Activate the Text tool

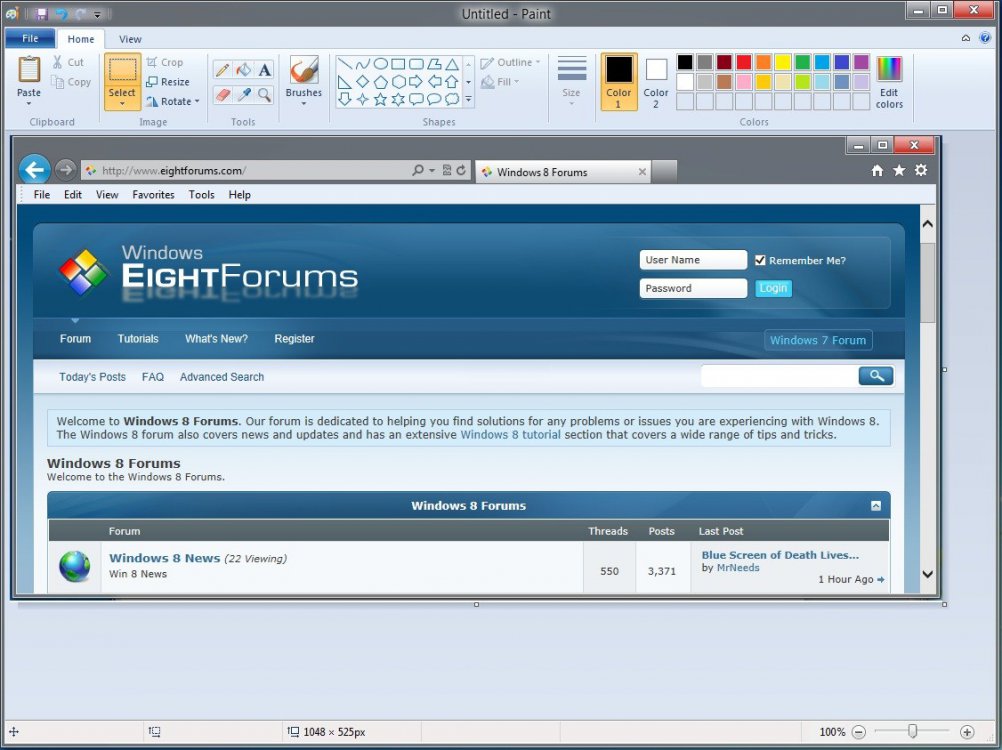[x=264, y=70]
